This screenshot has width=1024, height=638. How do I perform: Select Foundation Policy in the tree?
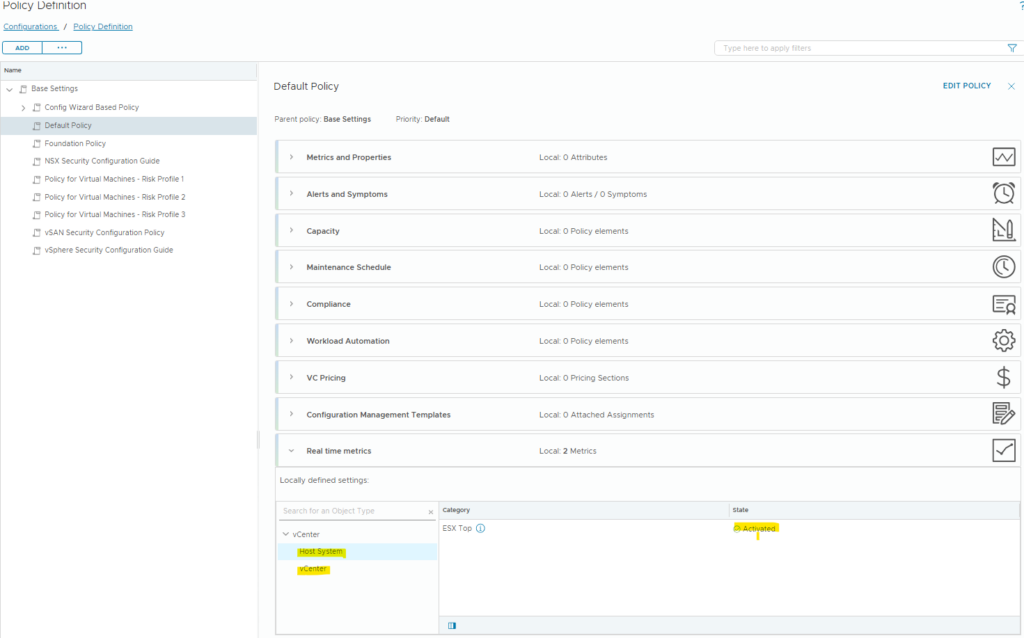coord(75,144)
